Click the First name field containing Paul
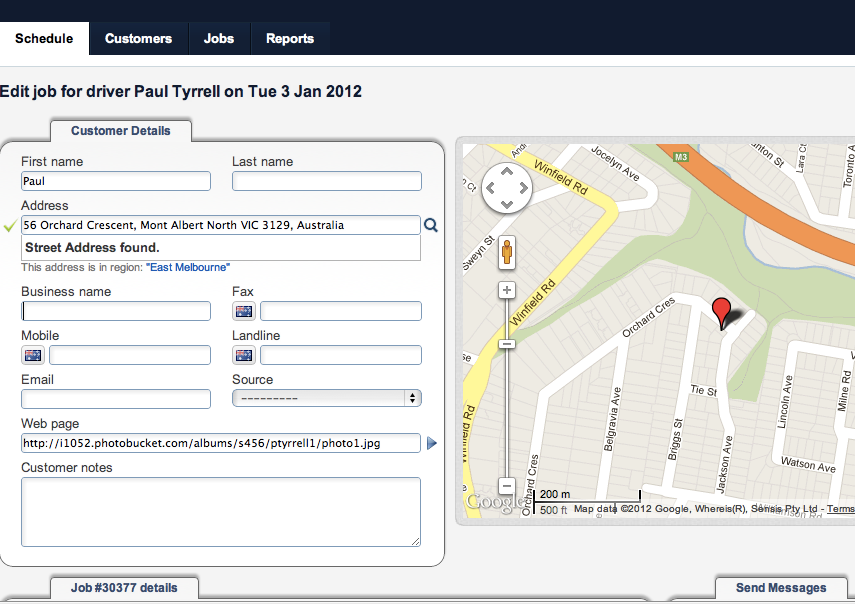 116,181
